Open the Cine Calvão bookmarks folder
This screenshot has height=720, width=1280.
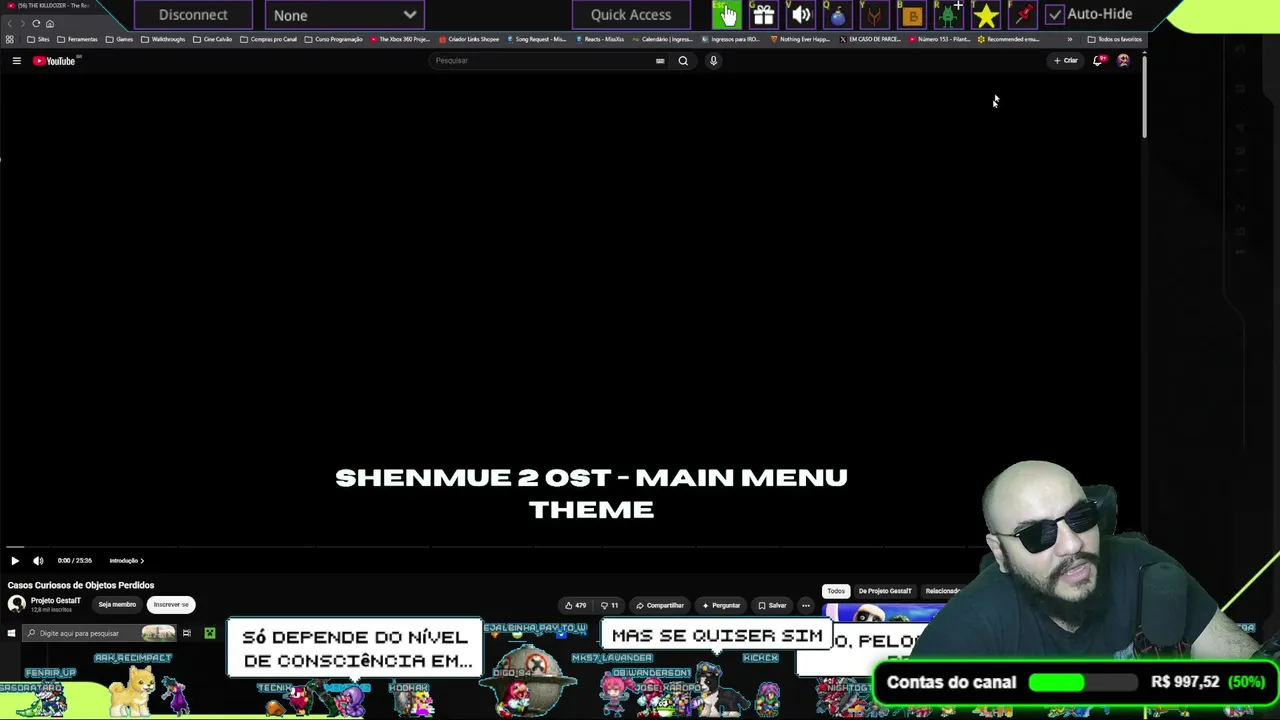point(213,39)
